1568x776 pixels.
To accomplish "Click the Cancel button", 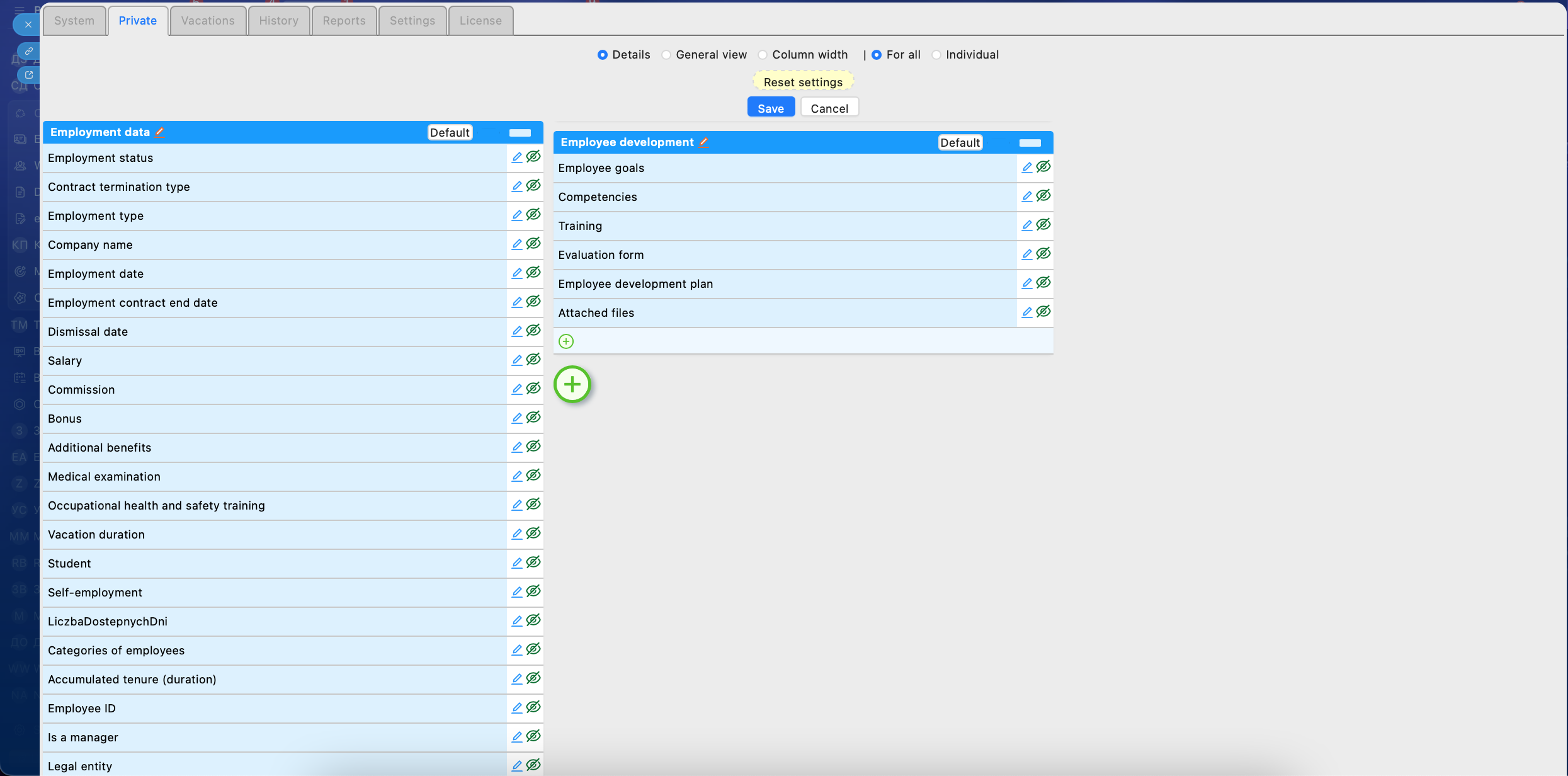I will click(x=830, y=108).
